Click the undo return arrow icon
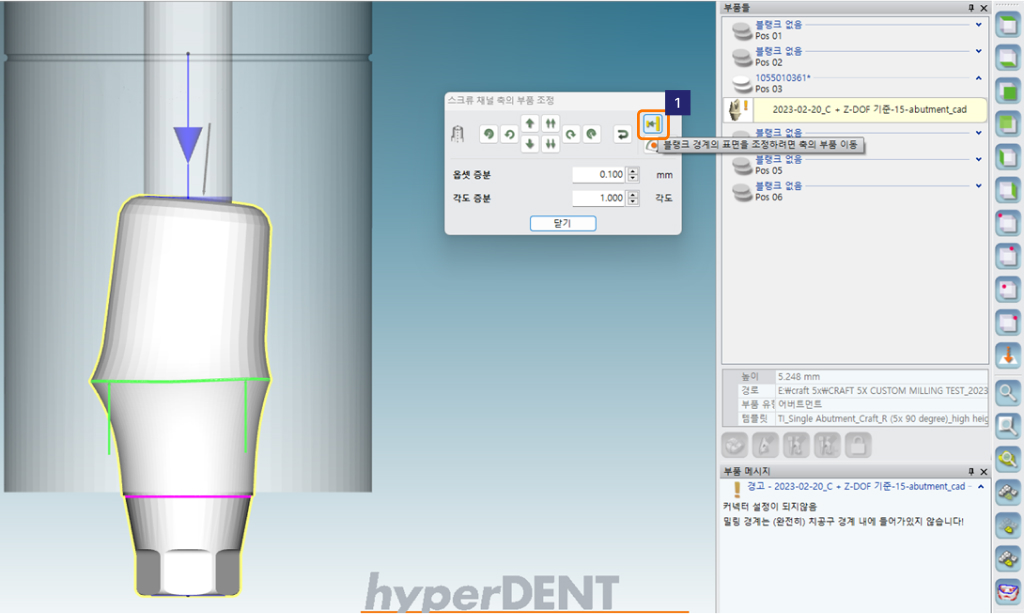This screenshot has width=1024, height=614. 622,134
